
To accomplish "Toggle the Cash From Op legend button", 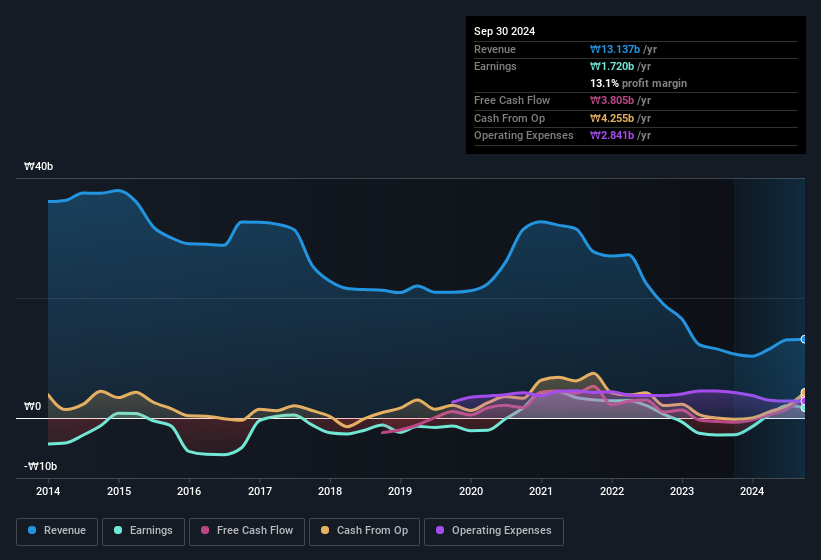I will 364,531.
